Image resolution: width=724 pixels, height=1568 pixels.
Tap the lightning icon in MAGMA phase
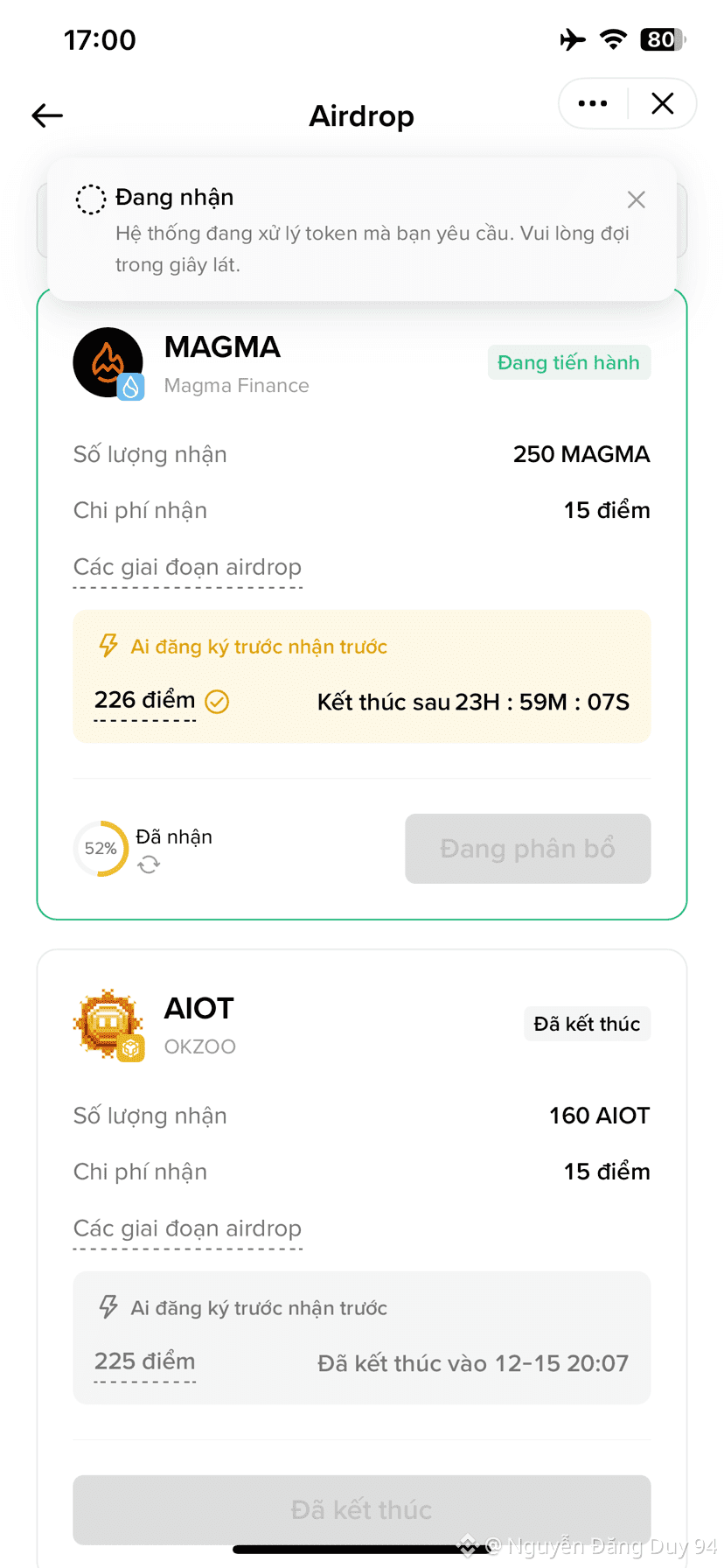point(108,646)
